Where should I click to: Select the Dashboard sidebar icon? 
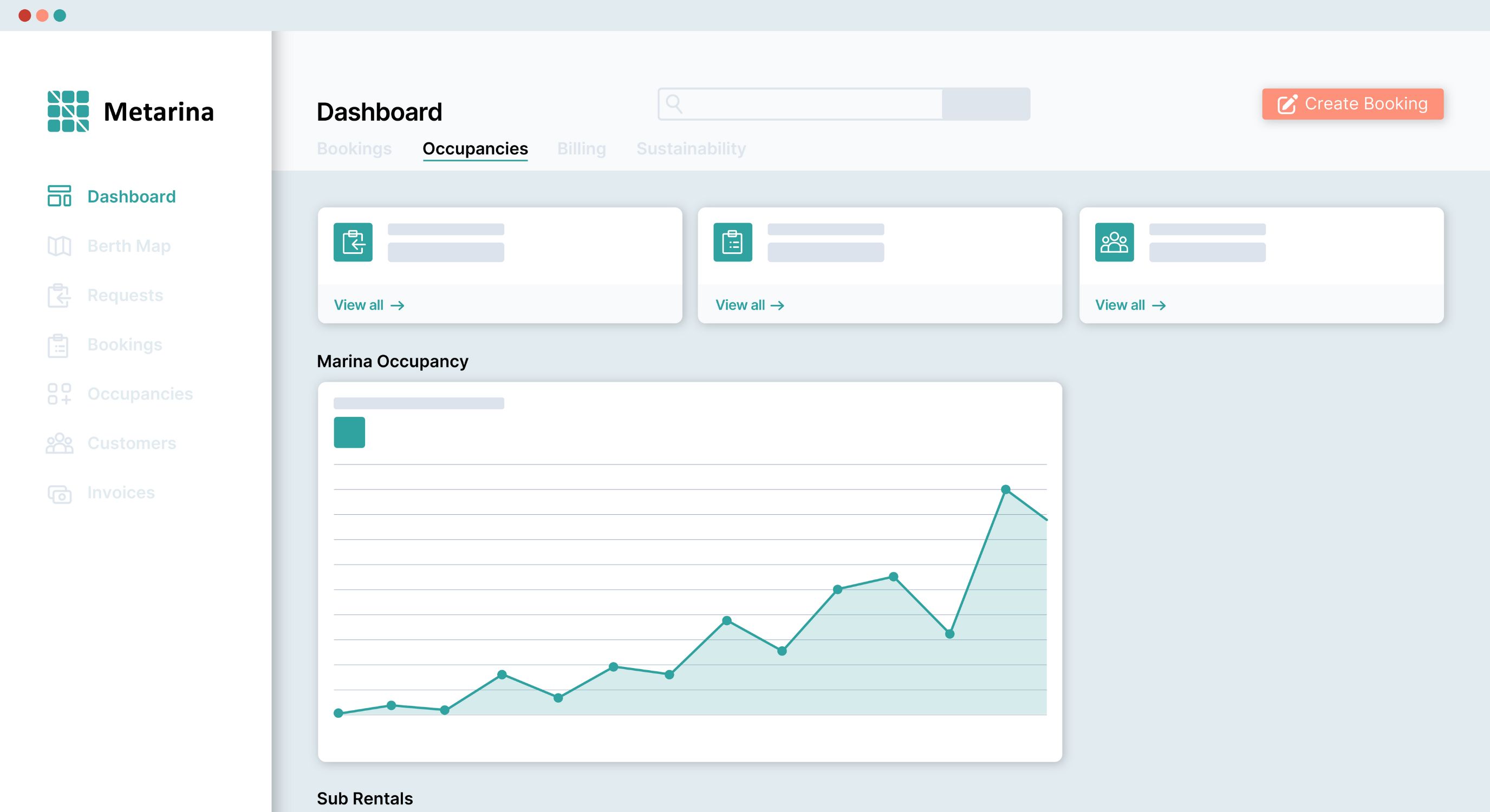click(x=59, y=196)
